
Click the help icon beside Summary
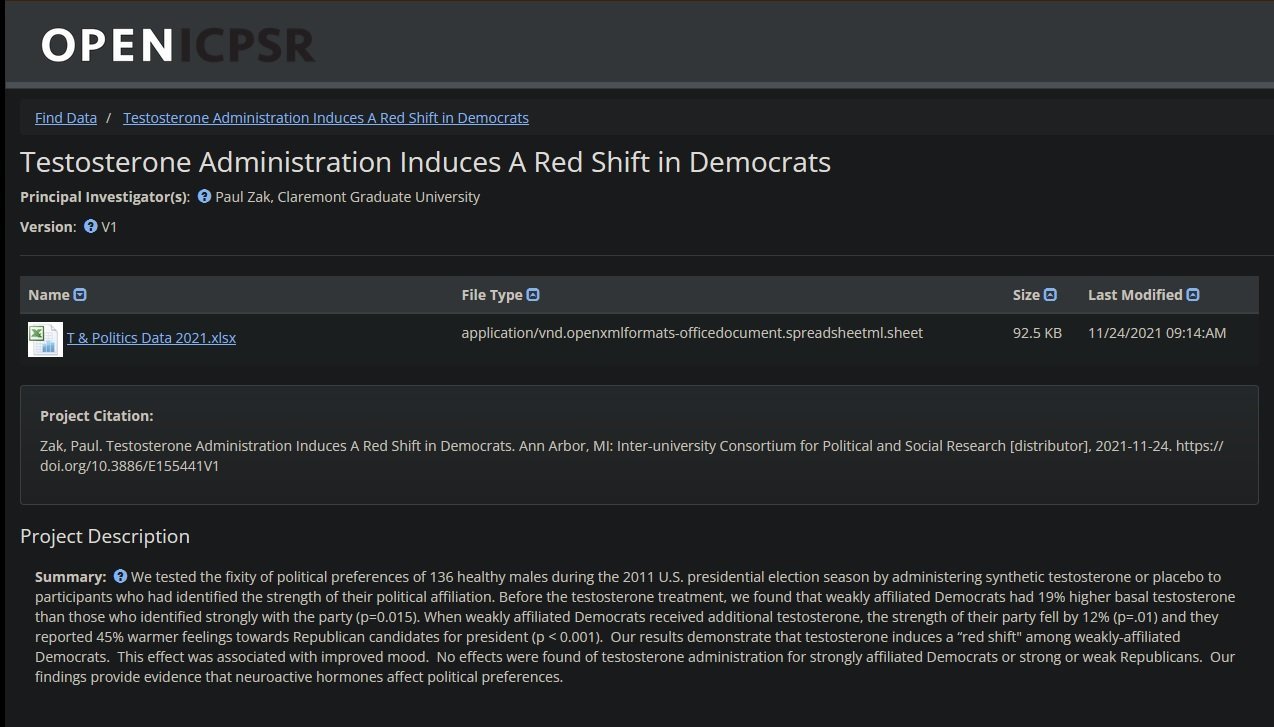tap(120, 577)
